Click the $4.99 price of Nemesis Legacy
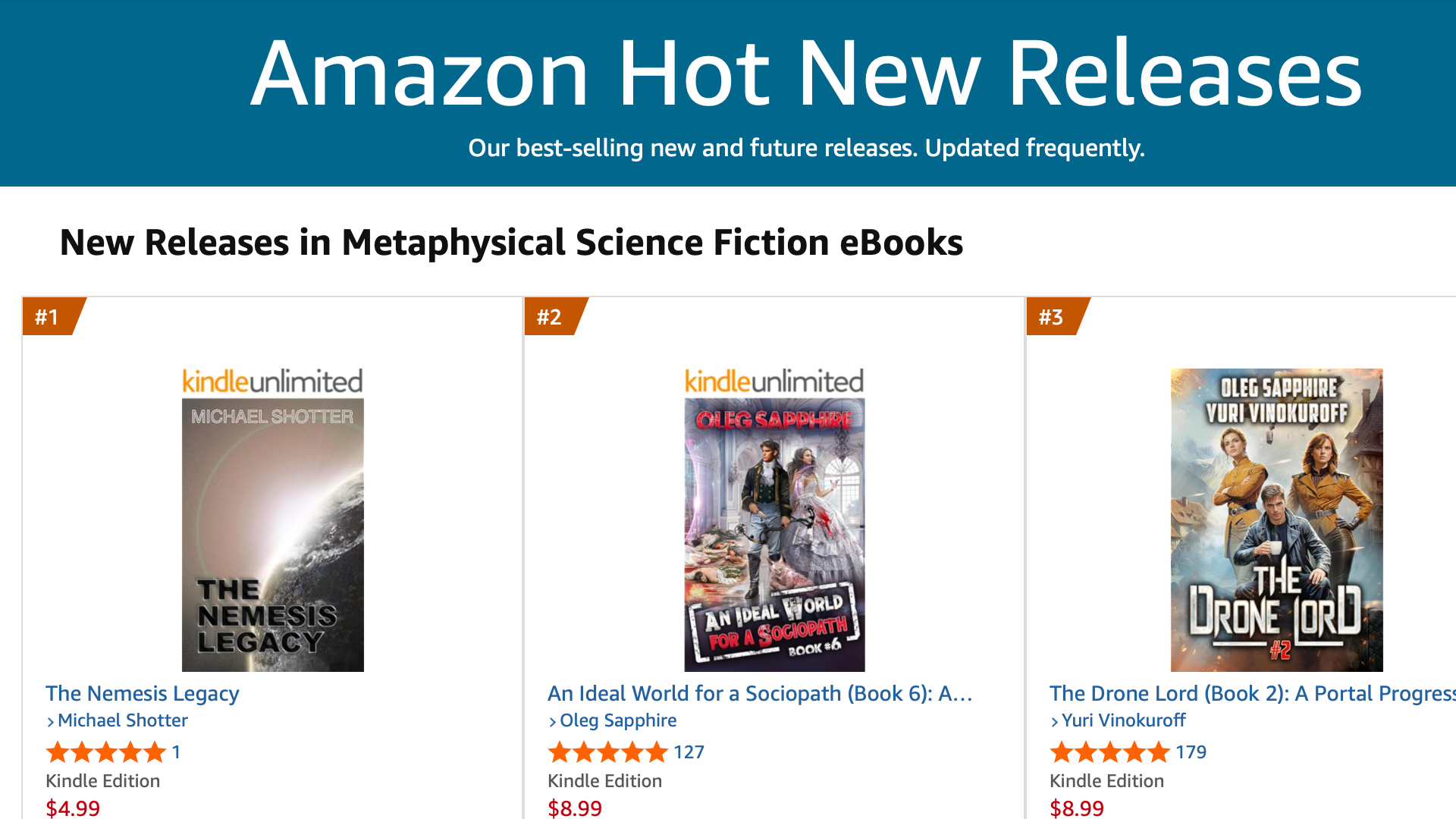 pos(73,808)
